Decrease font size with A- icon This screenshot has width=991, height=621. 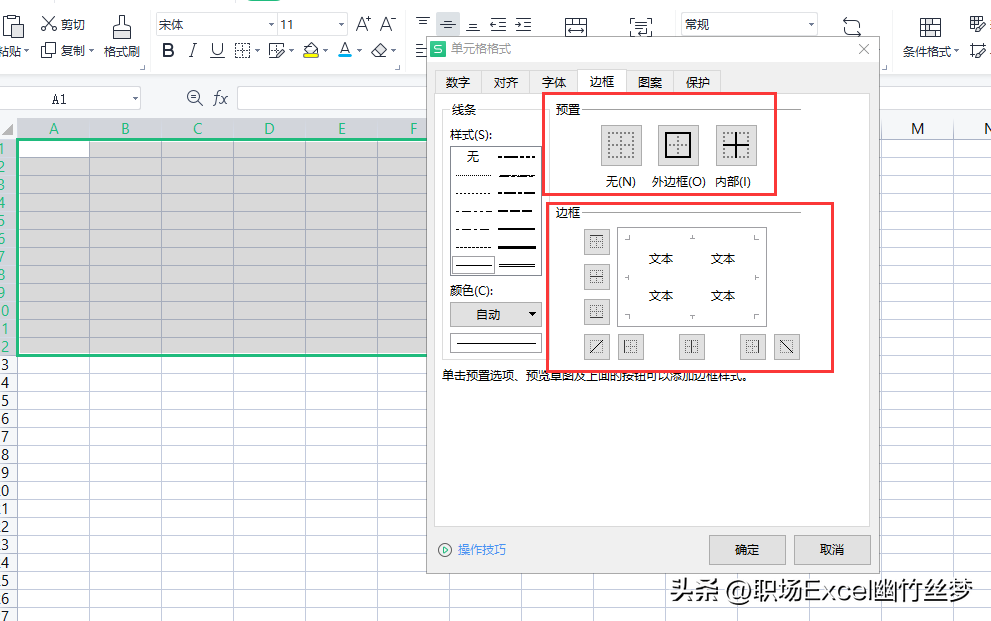coord(387,25)
